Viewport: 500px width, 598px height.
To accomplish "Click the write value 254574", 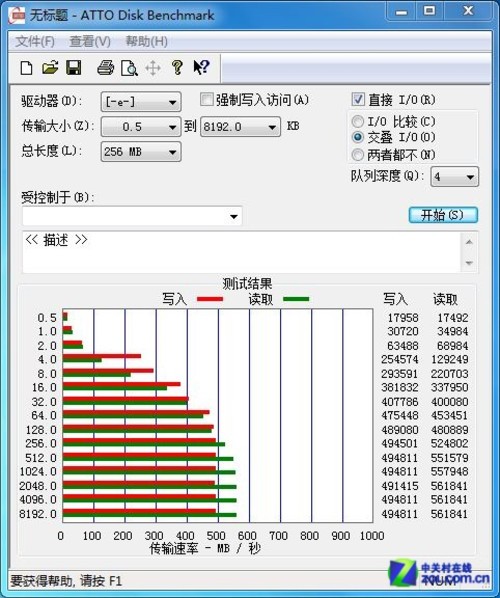I will point(400,359).
